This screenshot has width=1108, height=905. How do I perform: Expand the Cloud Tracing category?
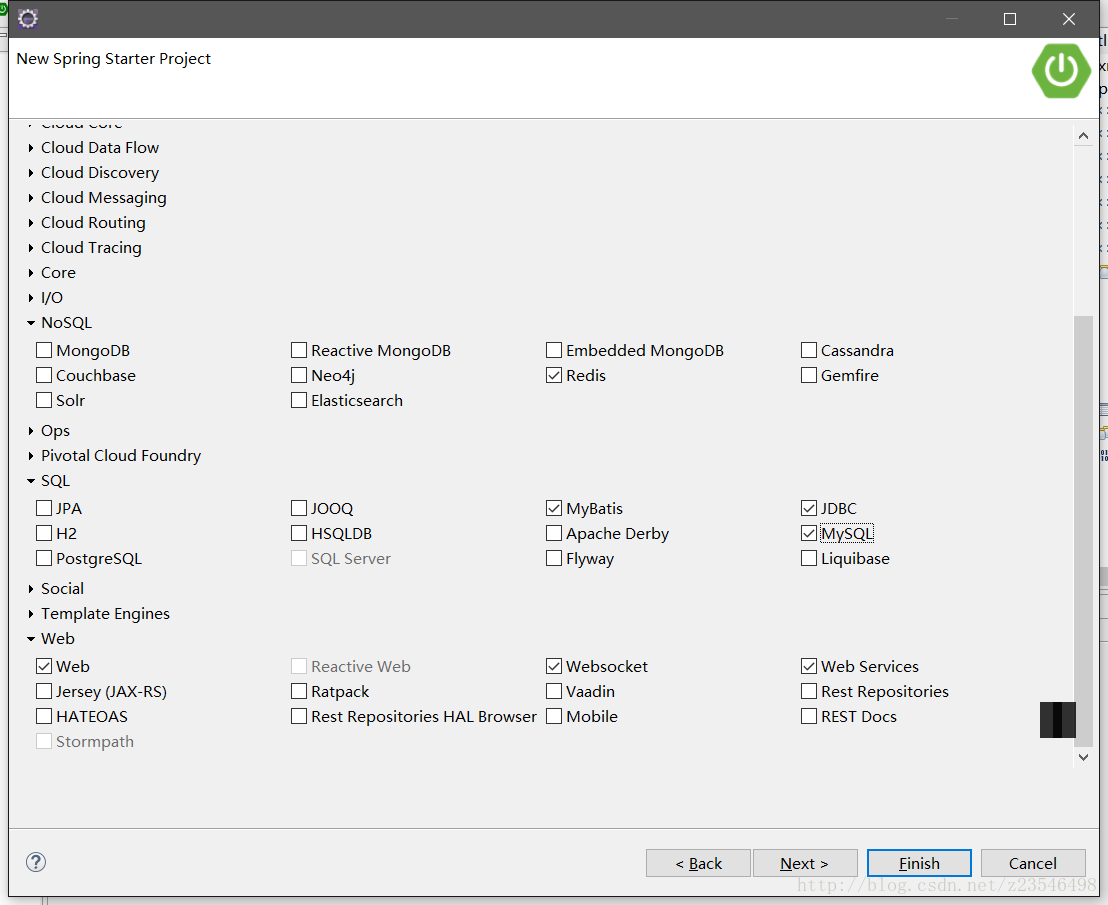pos(31,248)
